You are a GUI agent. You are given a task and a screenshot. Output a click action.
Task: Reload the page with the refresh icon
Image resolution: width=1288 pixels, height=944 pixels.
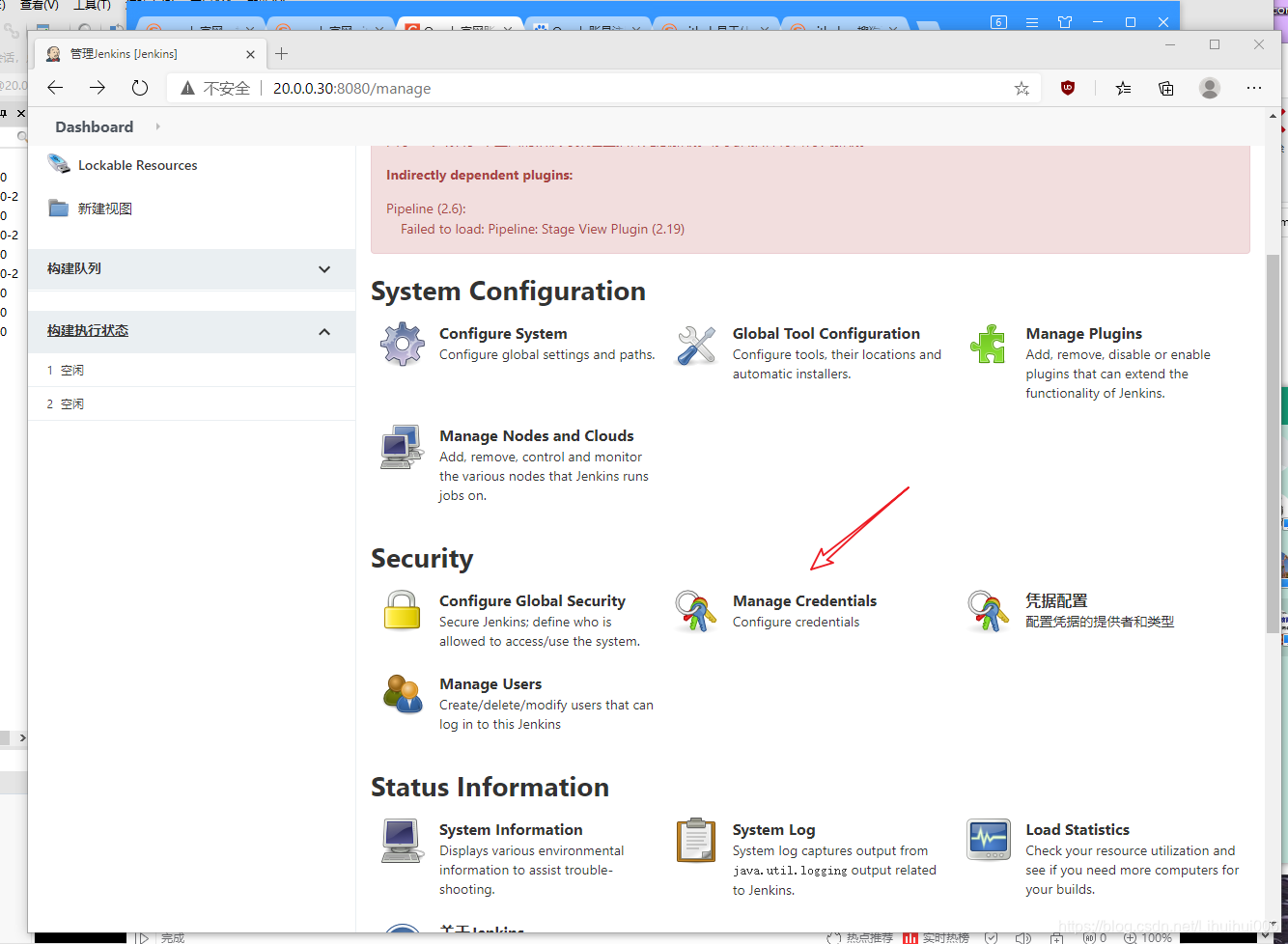[x=140, y=88]
